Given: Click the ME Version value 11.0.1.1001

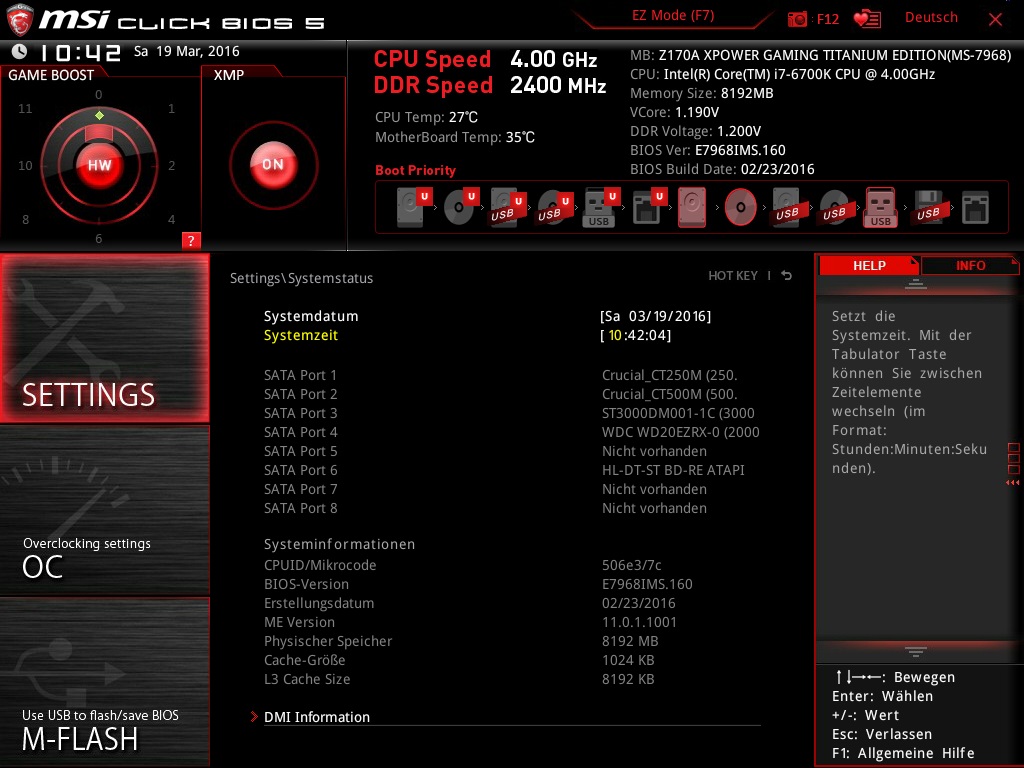Looking at the screenshot, I should coord(639,622).
